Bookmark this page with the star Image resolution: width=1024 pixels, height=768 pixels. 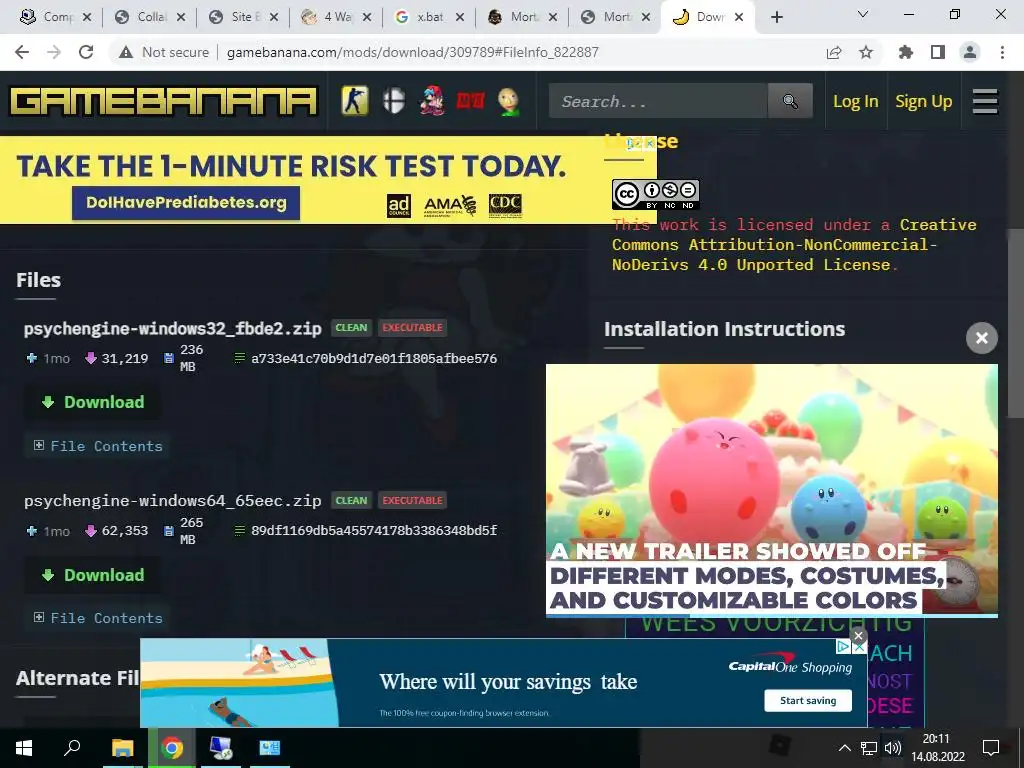pyautogui.click(x=866, y=52)
